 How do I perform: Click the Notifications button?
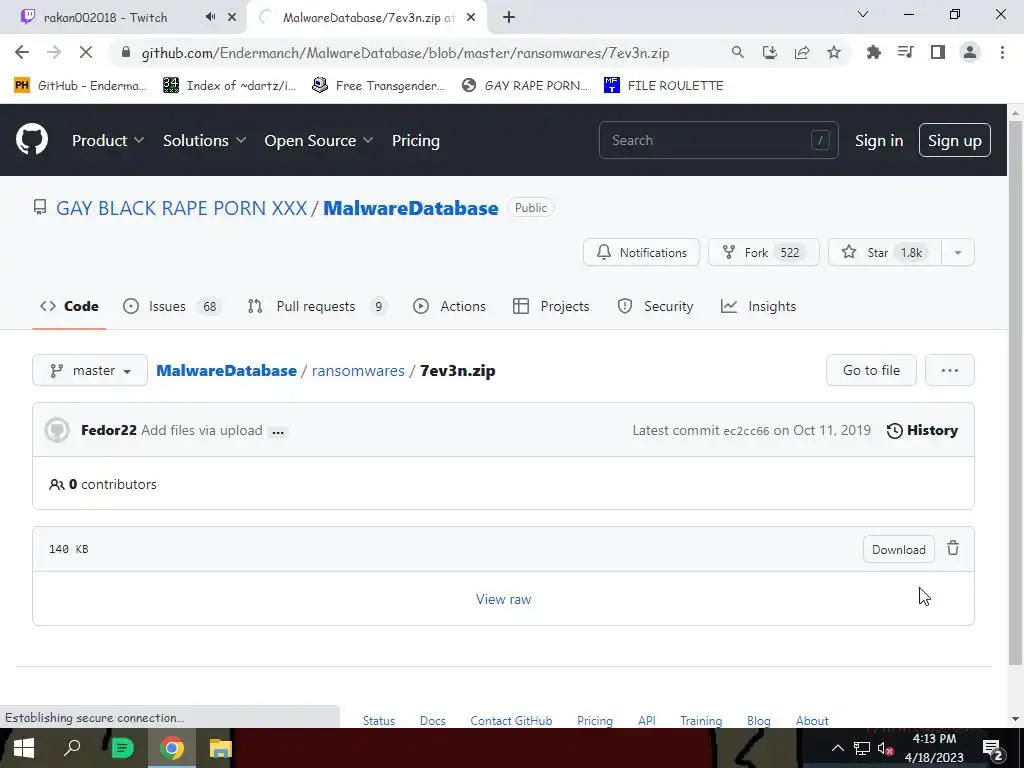641,253
